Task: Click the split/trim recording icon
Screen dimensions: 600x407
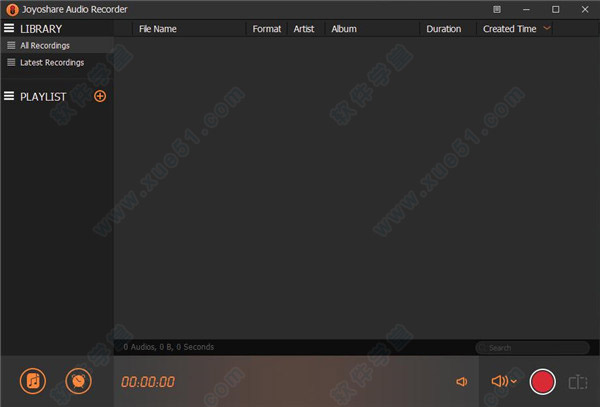Action: coord(578,382)
